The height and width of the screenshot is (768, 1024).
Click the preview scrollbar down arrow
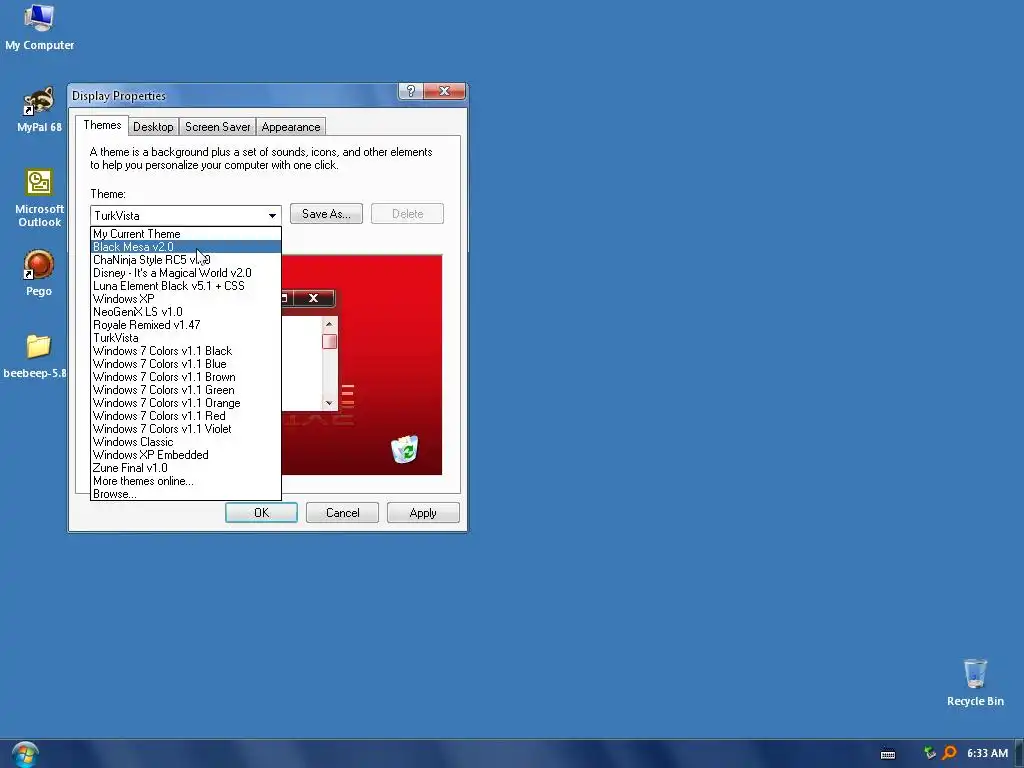tap(329, 403)
